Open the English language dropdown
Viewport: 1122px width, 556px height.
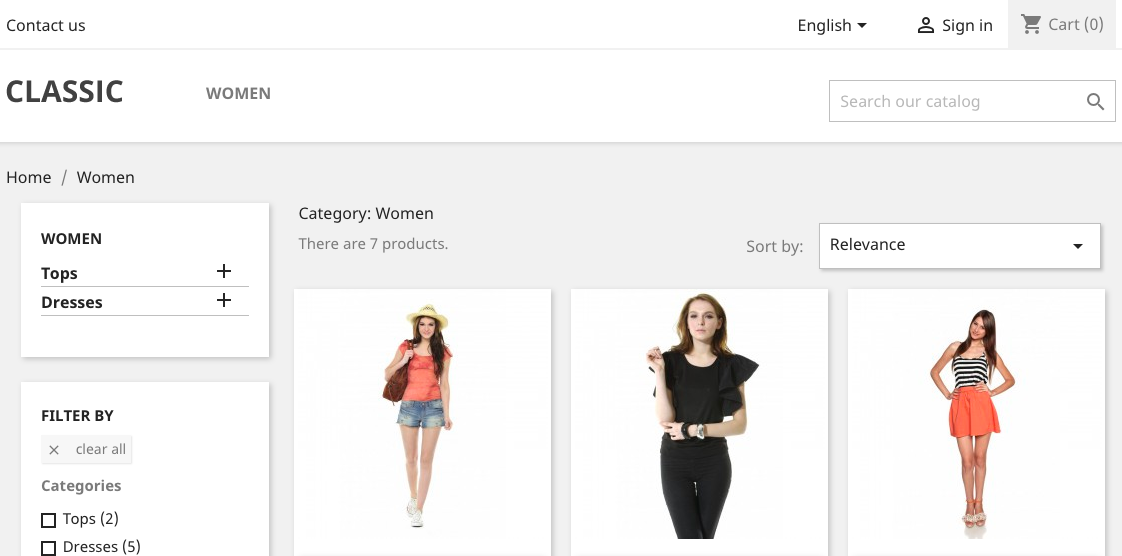coord(832,26)
